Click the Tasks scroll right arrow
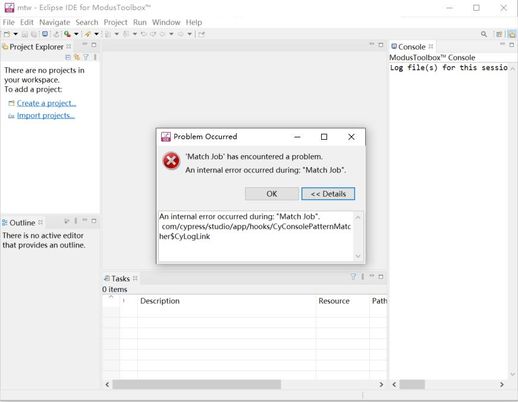Screen dimensions: 518x402 coord(381,385)
